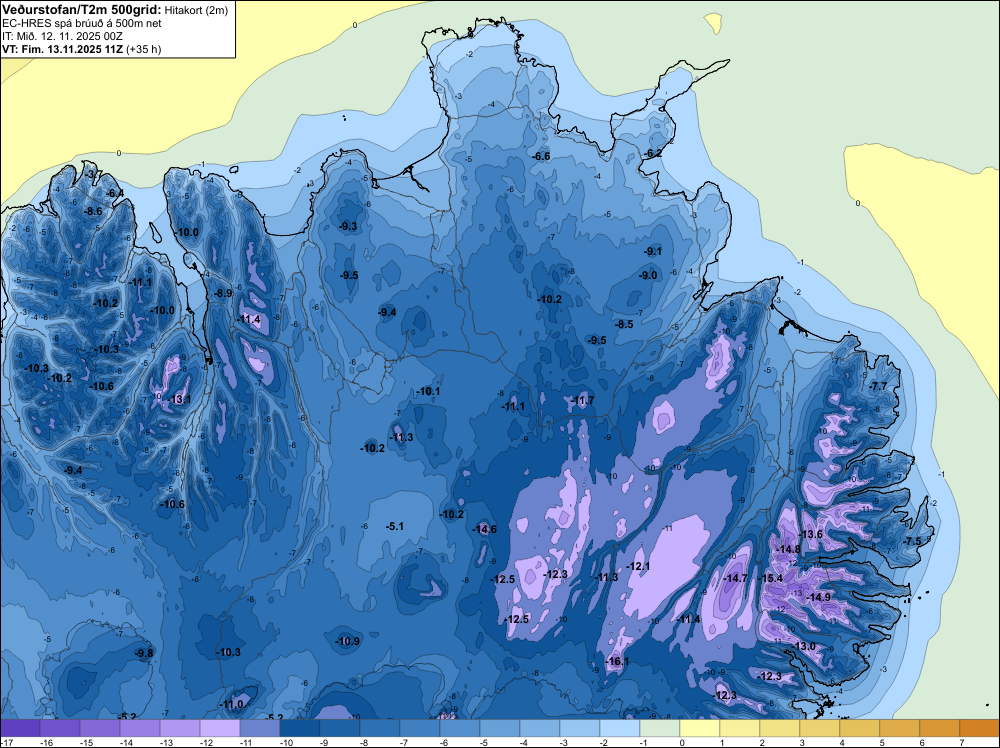Viewport: 1000px width, 748px height.
Task: Select the pale green legend swatch between -1 and 0
Action: (x=659, y=728)
